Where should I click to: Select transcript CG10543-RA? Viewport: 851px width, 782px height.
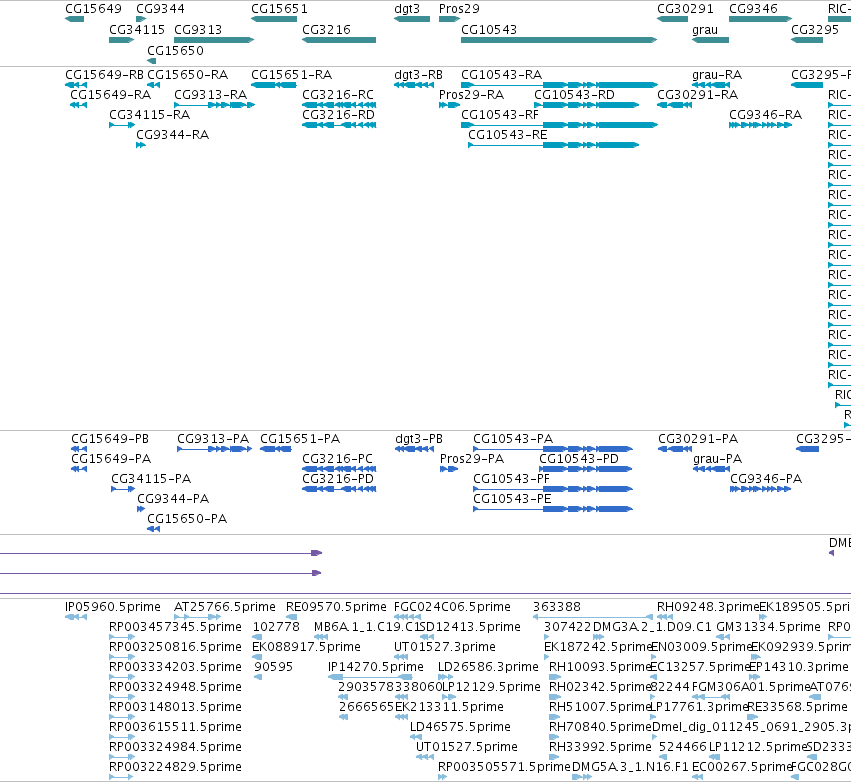[560, 85]
